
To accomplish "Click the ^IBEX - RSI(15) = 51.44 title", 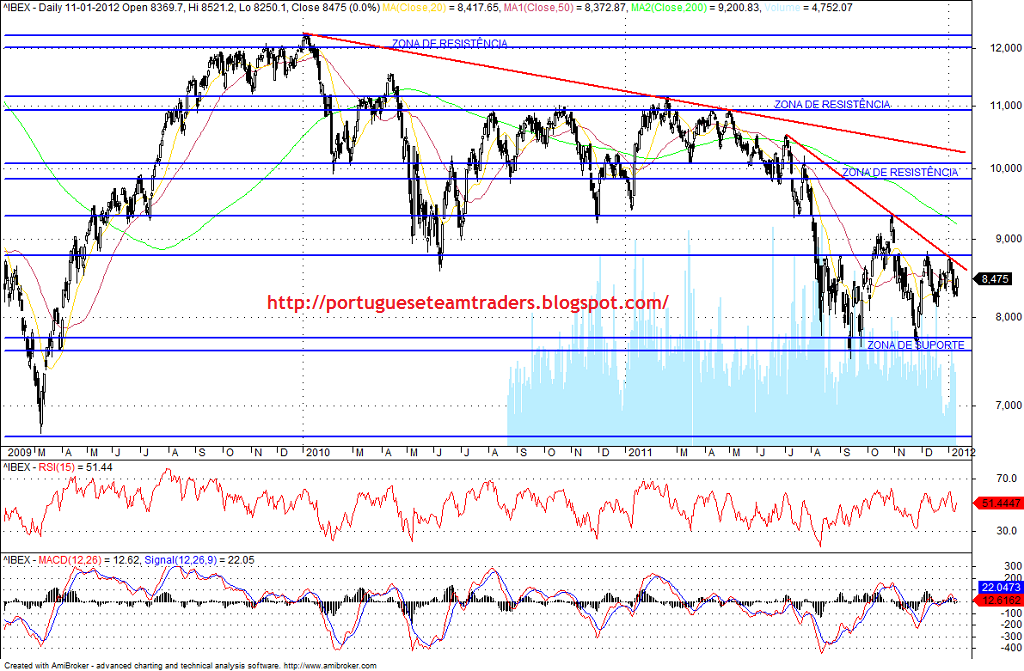I will (x=57, y=467).
